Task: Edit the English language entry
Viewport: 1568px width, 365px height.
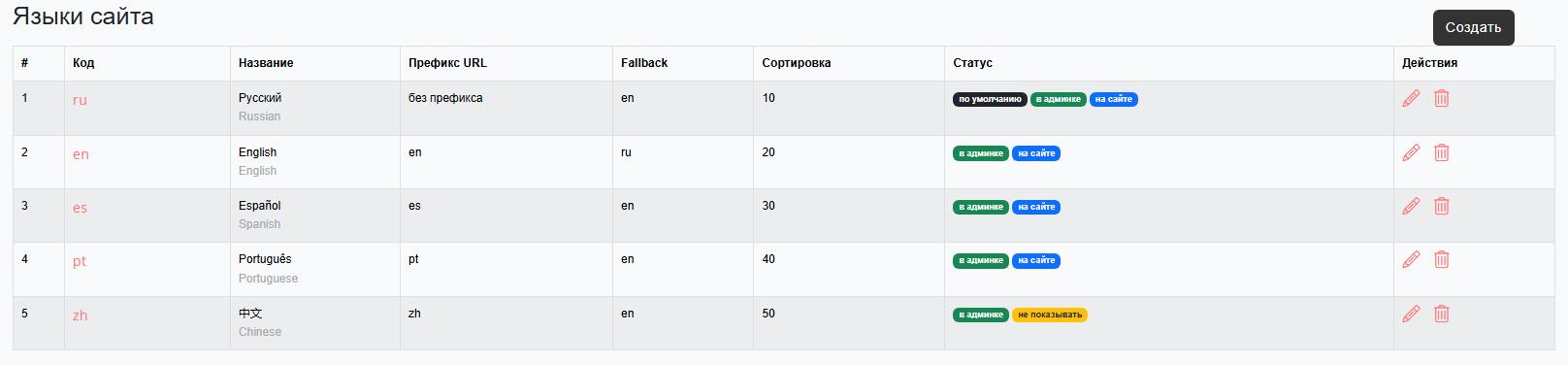Action: (1411, 152)
